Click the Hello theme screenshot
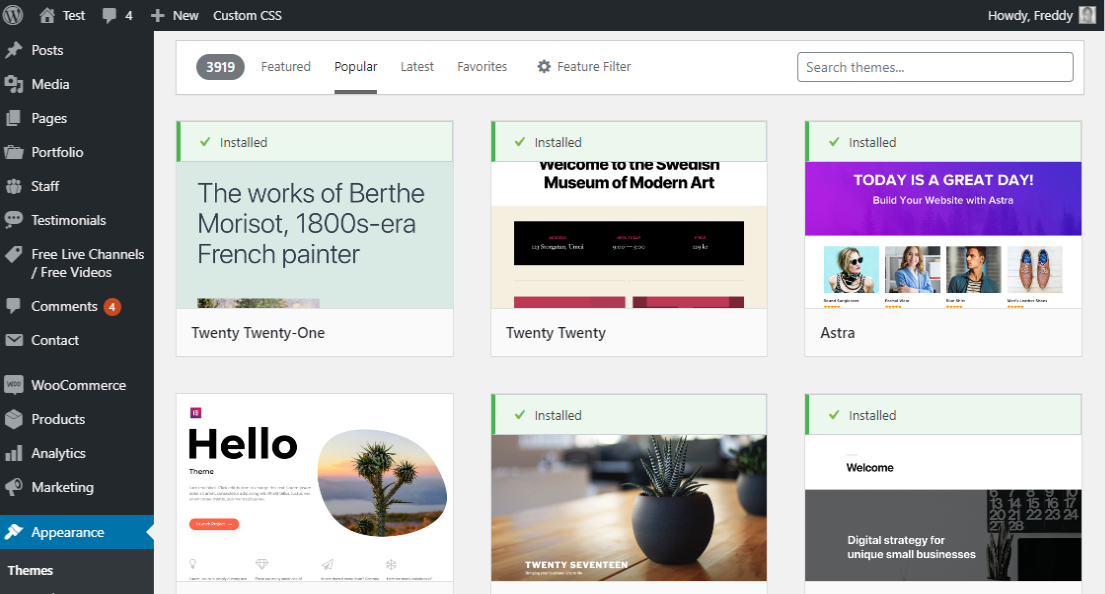Screen dimensions: 1105x594 [314, 488]
